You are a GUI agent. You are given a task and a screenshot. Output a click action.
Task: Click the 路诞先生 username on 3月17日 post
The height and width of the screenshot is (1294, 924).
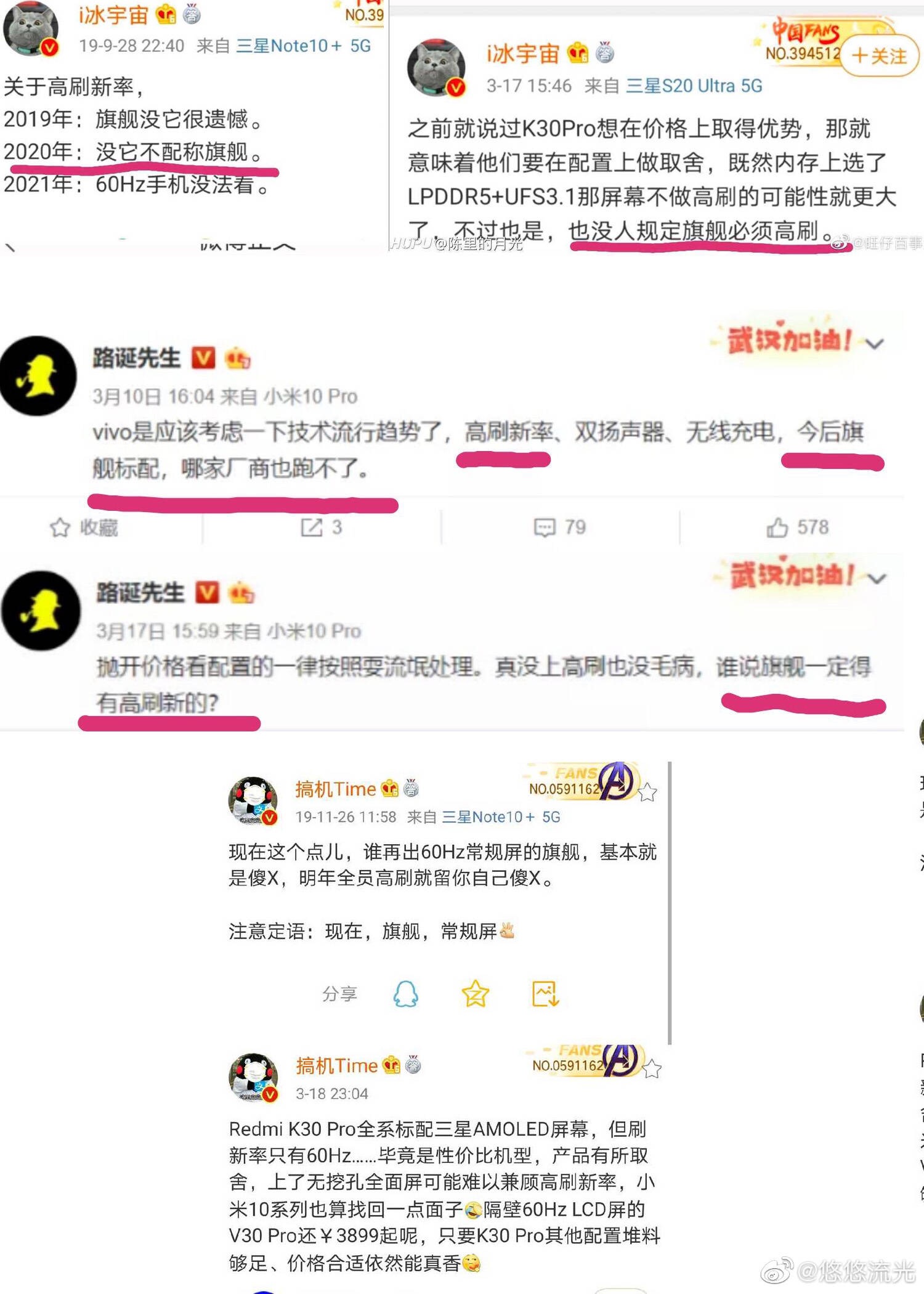[x=140, y=592]
